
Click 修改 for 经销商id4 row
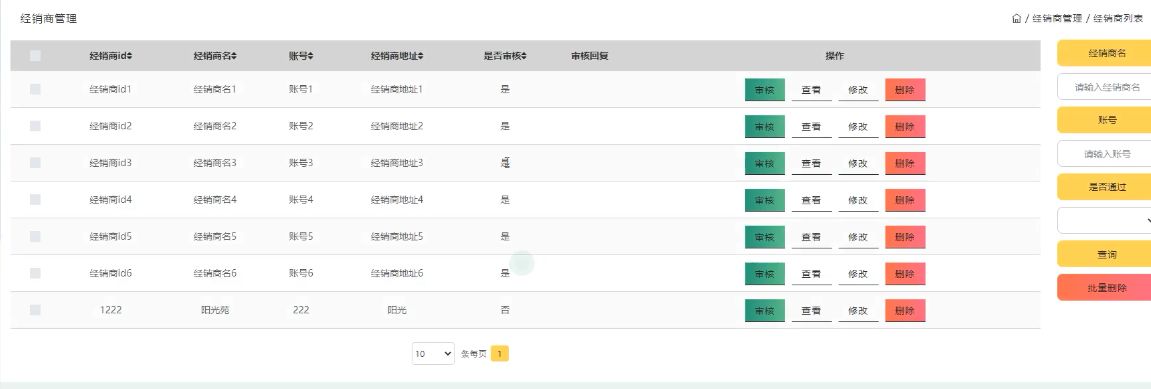858,200
